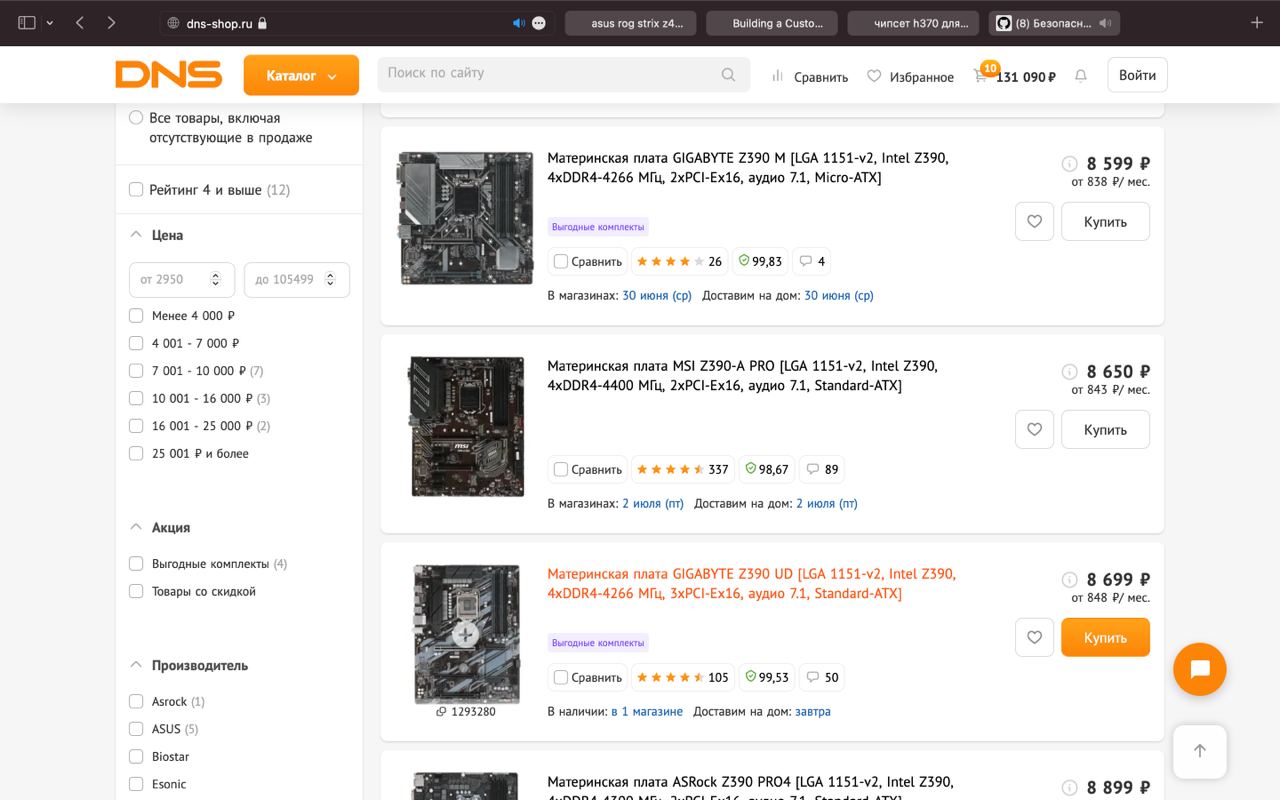Add GIGABYTE Z390 UD to favorites heart

click(x=1034, y=637)
